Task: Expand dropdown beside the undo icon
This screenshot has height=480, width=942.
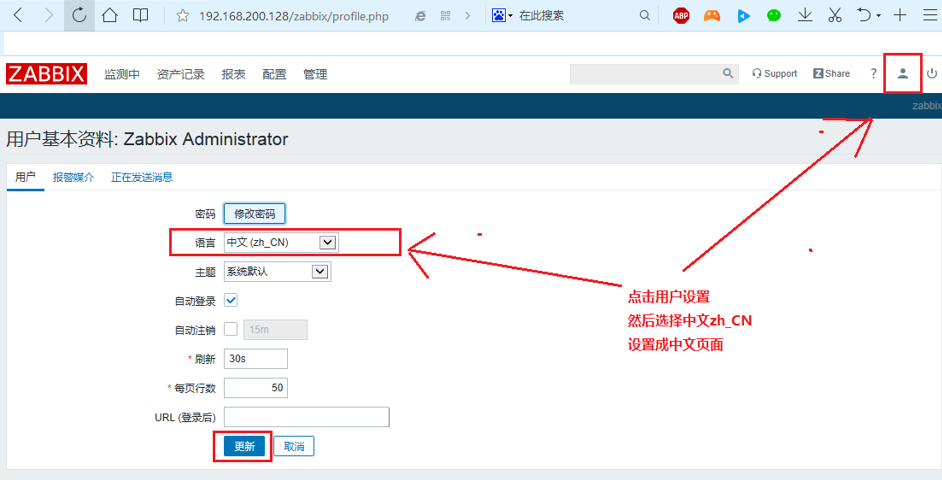Action: click(x=878, y=16)
